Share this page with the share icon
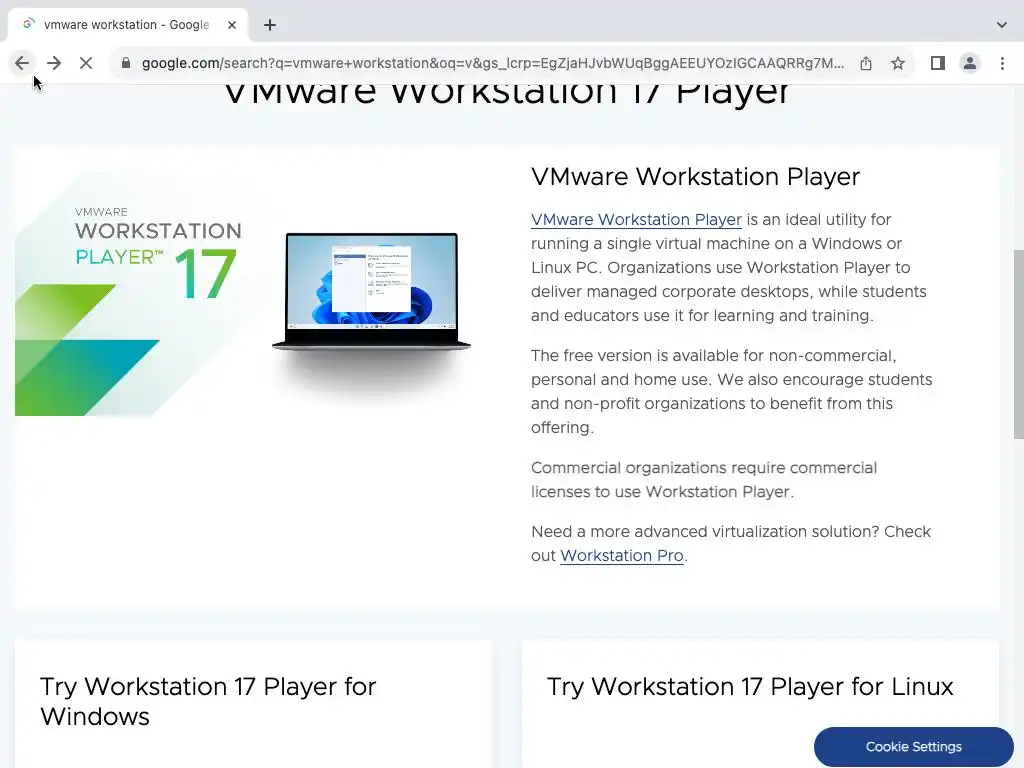The height and width of the screenshot is (768, 1024). point(866,63)
